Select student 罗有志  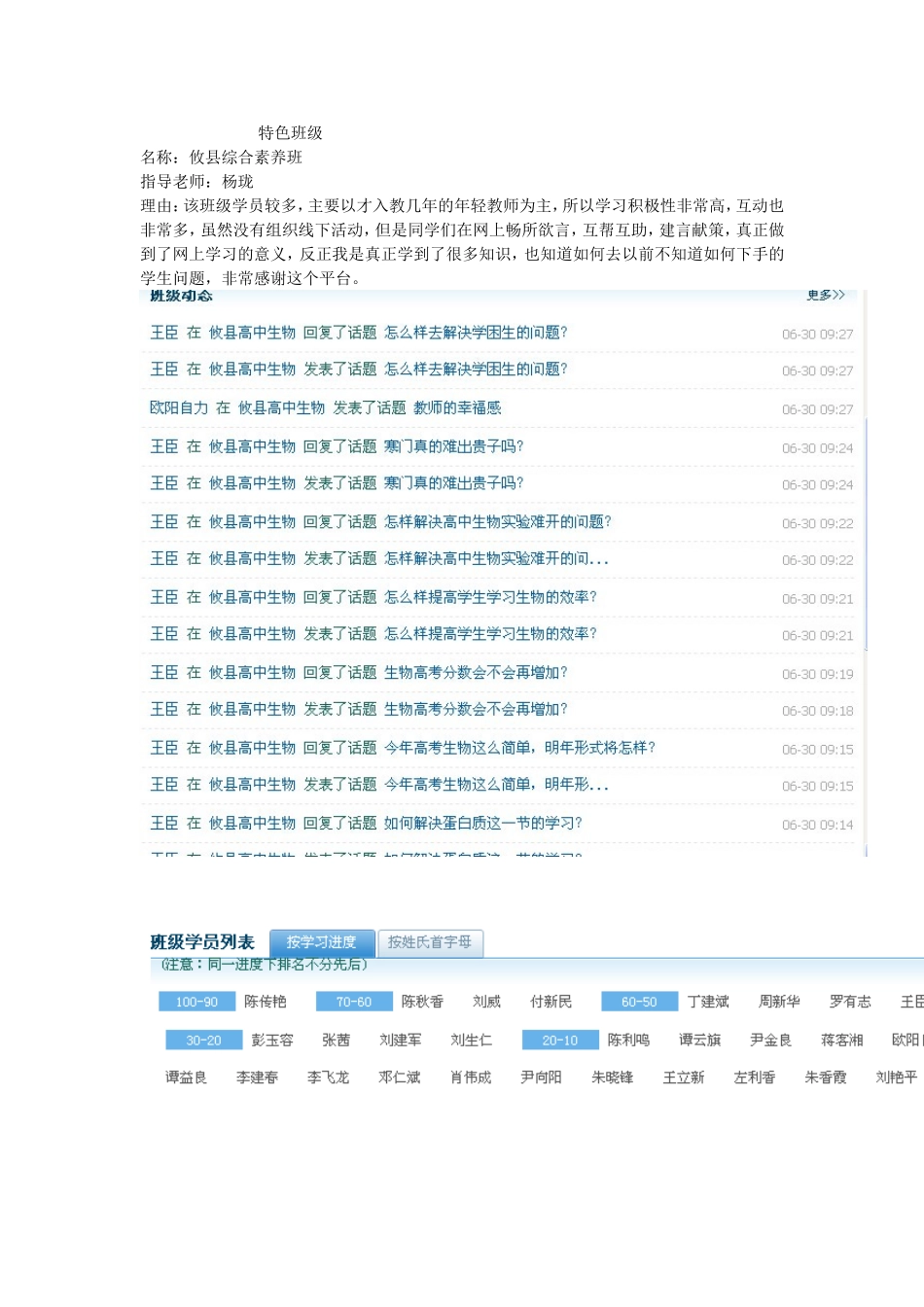click(x=850, y=1002)
